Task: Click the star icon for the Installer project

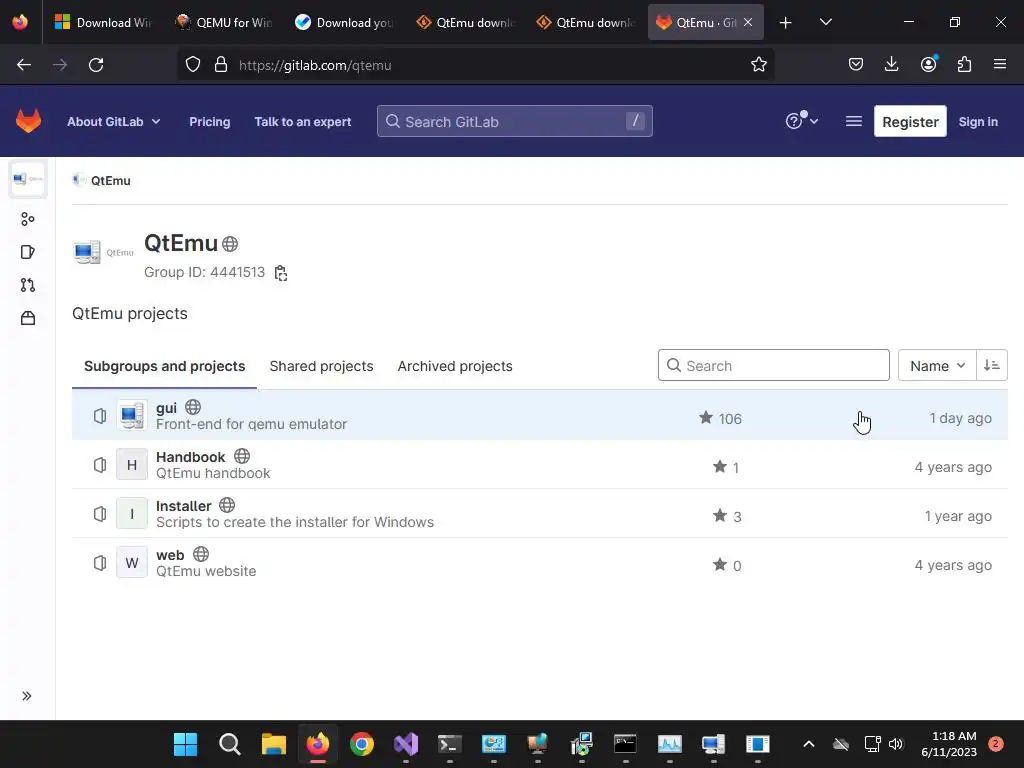Action: (x=720, y=515)
